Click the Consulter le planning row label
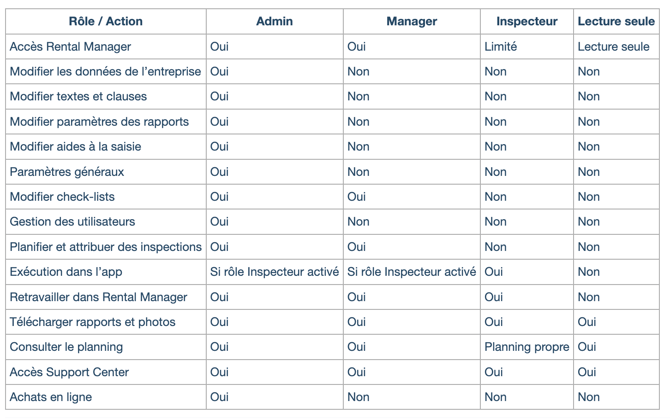The width and height of the screenshot is (670, 419). point(66,347)
